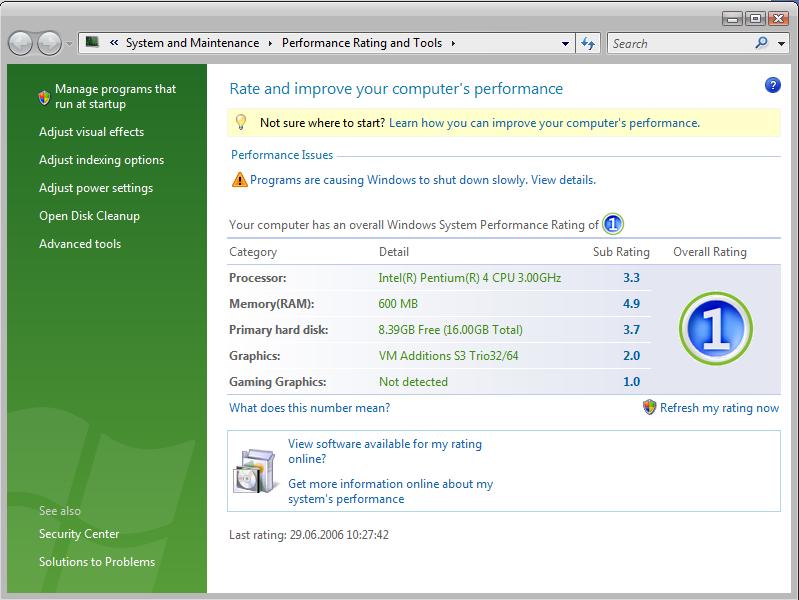Open Adjust power settings
This screenshot has width=799, height=600.
[96, 188]
